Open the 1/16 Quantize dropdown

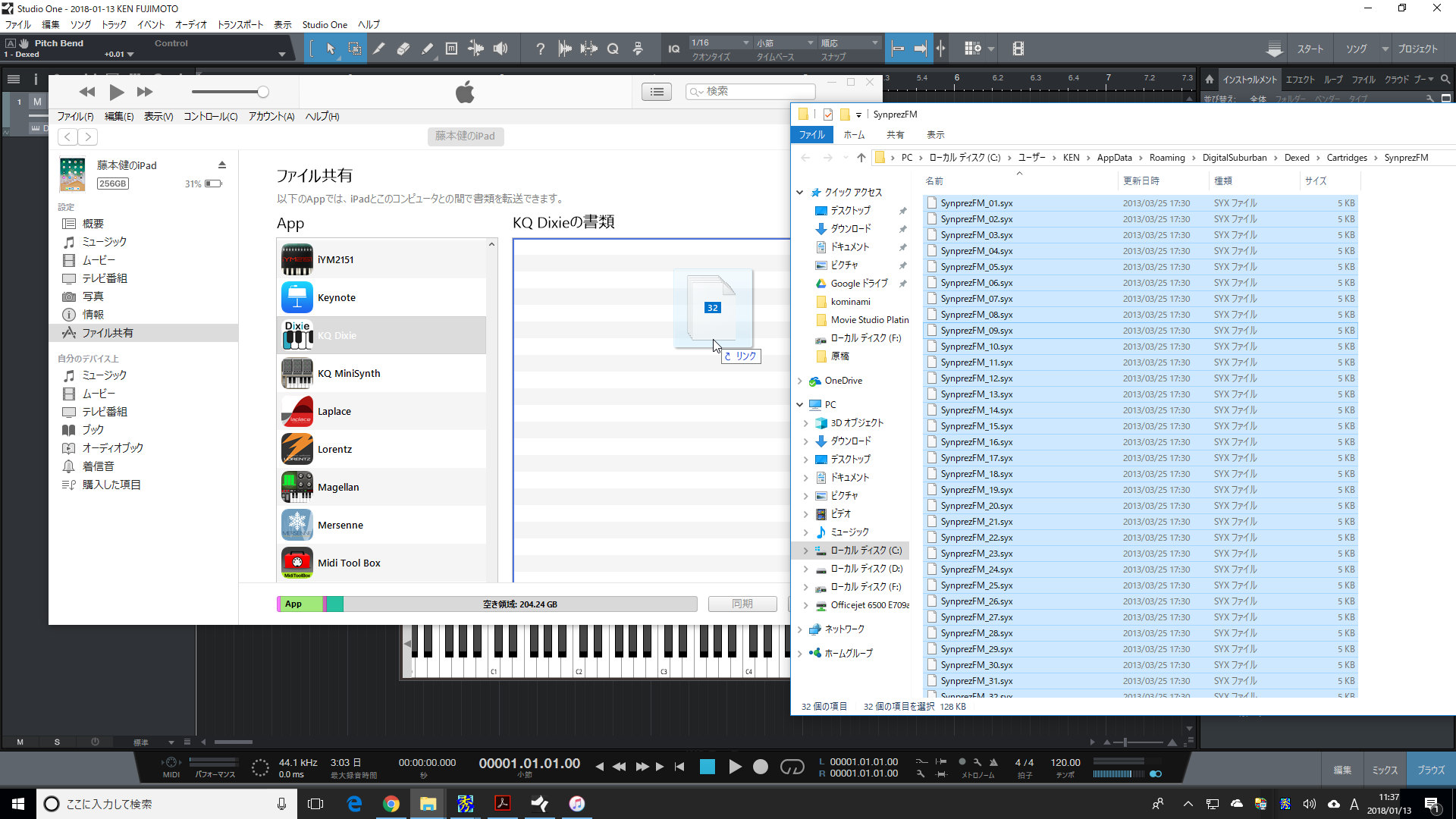coord(720,42)
